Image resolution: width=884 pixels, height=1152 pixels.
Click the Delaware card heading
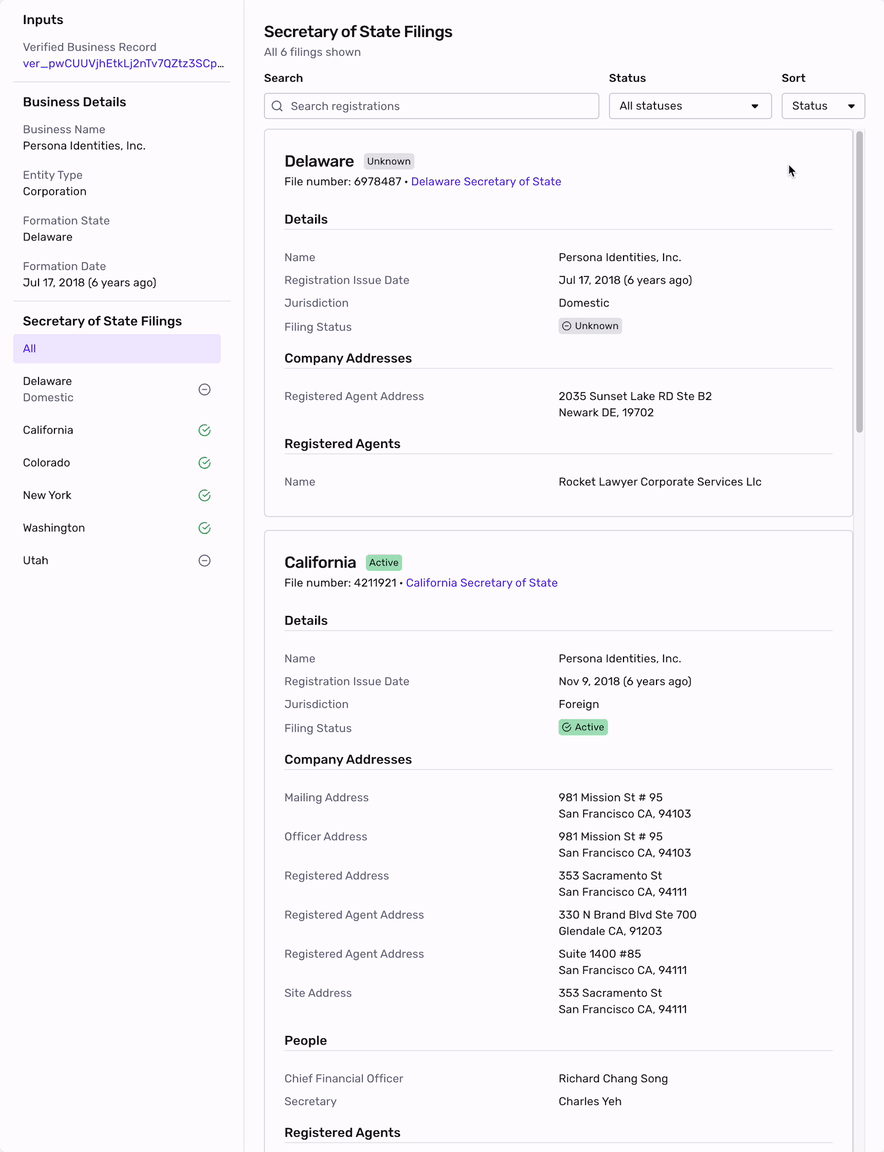(319, 161)
